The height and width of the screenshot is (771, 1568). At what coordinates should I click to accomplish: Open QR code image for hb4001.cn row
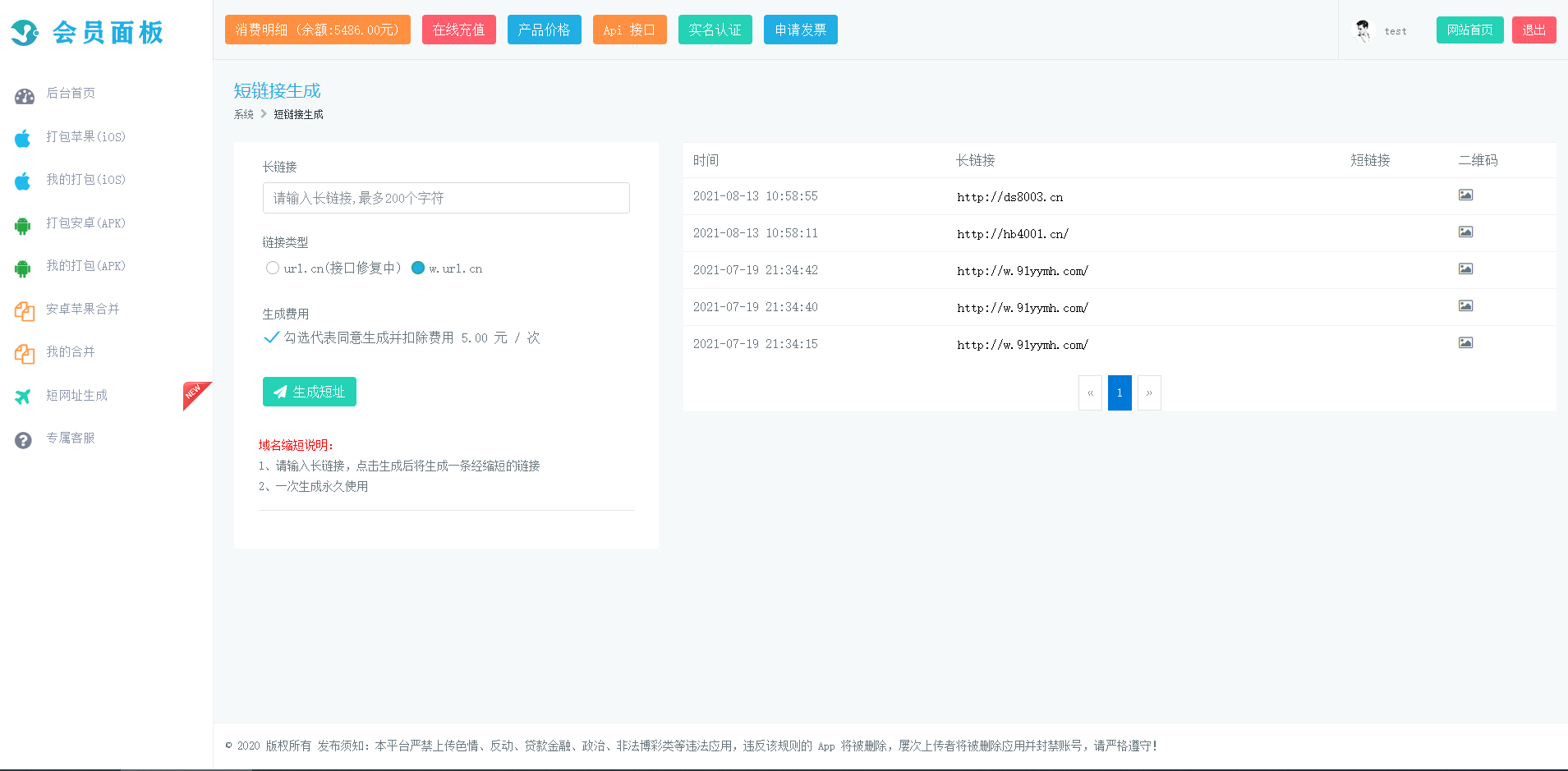1465,232
